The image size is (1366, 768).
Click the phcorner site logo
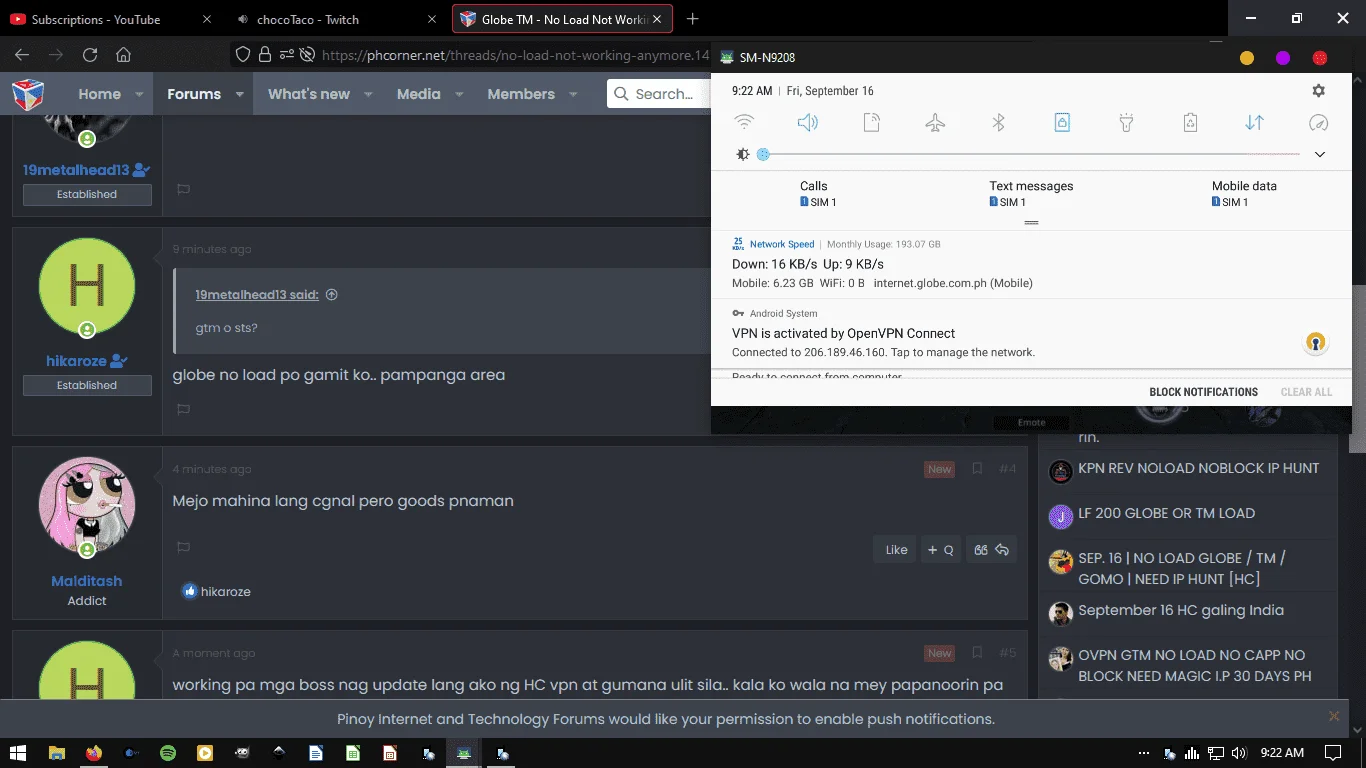pos(28,94)
